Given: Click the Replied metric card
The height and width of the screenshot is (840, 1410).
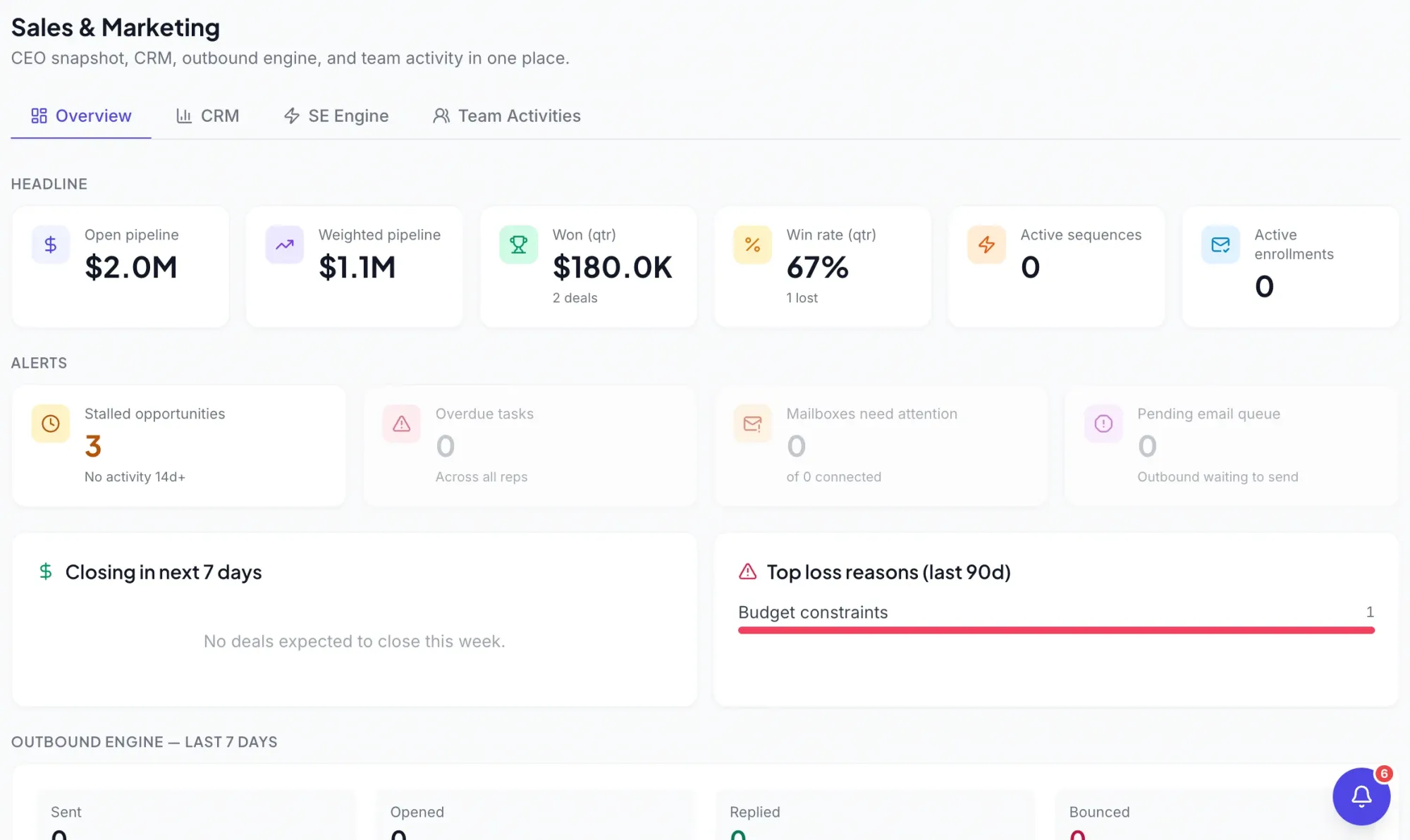Looking at the screenshot, I should tap(875, 815).
